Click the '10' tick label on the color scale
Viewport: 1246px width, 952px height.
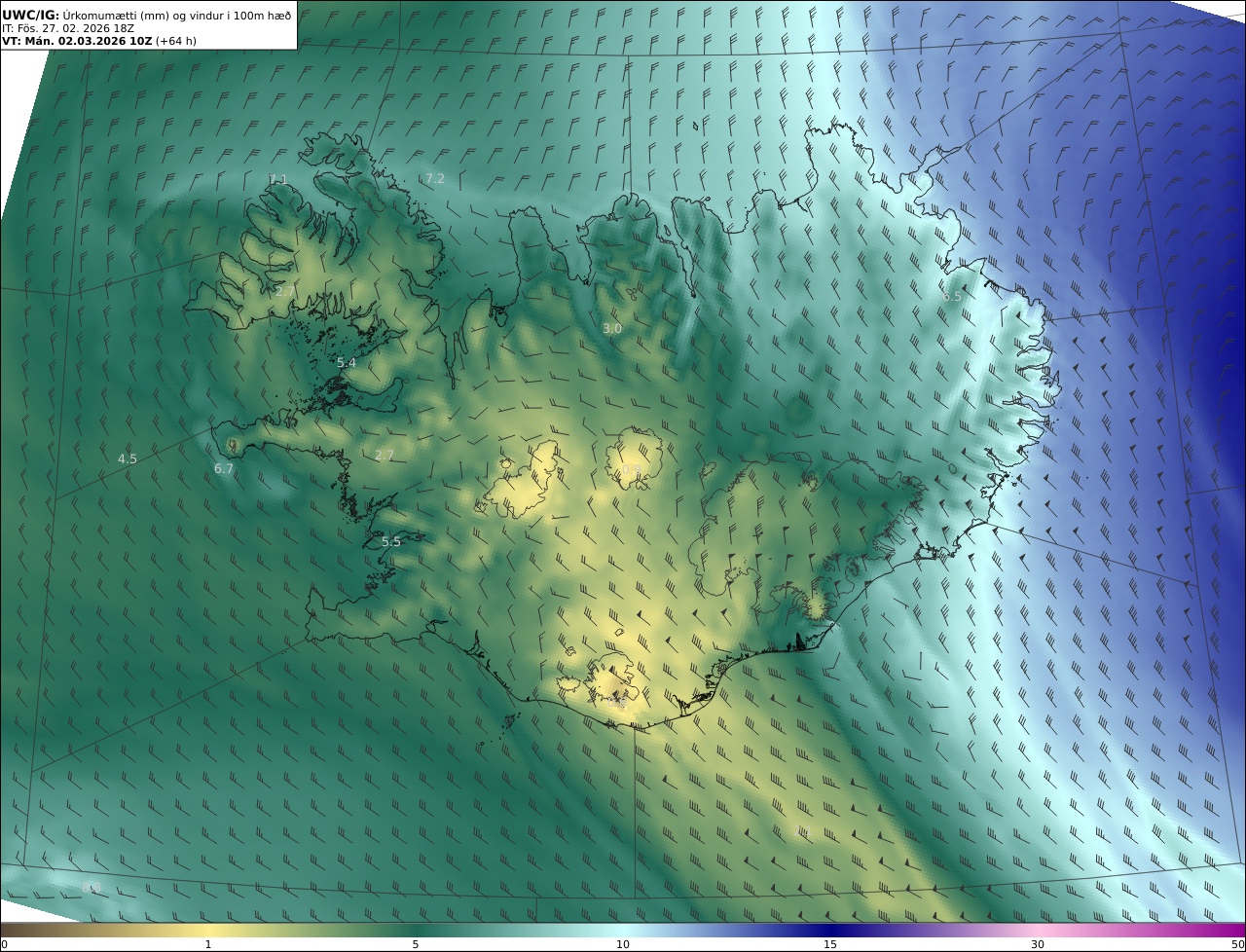click(623, 944)
